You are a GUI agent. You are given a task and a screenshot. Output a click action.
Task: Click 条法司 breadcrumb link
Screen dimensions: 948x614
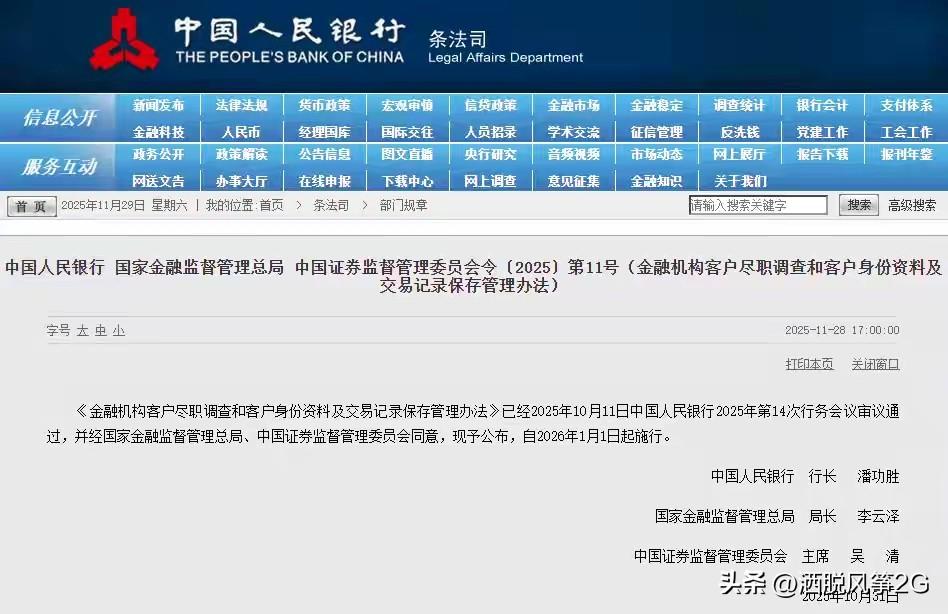click(331, 205)
